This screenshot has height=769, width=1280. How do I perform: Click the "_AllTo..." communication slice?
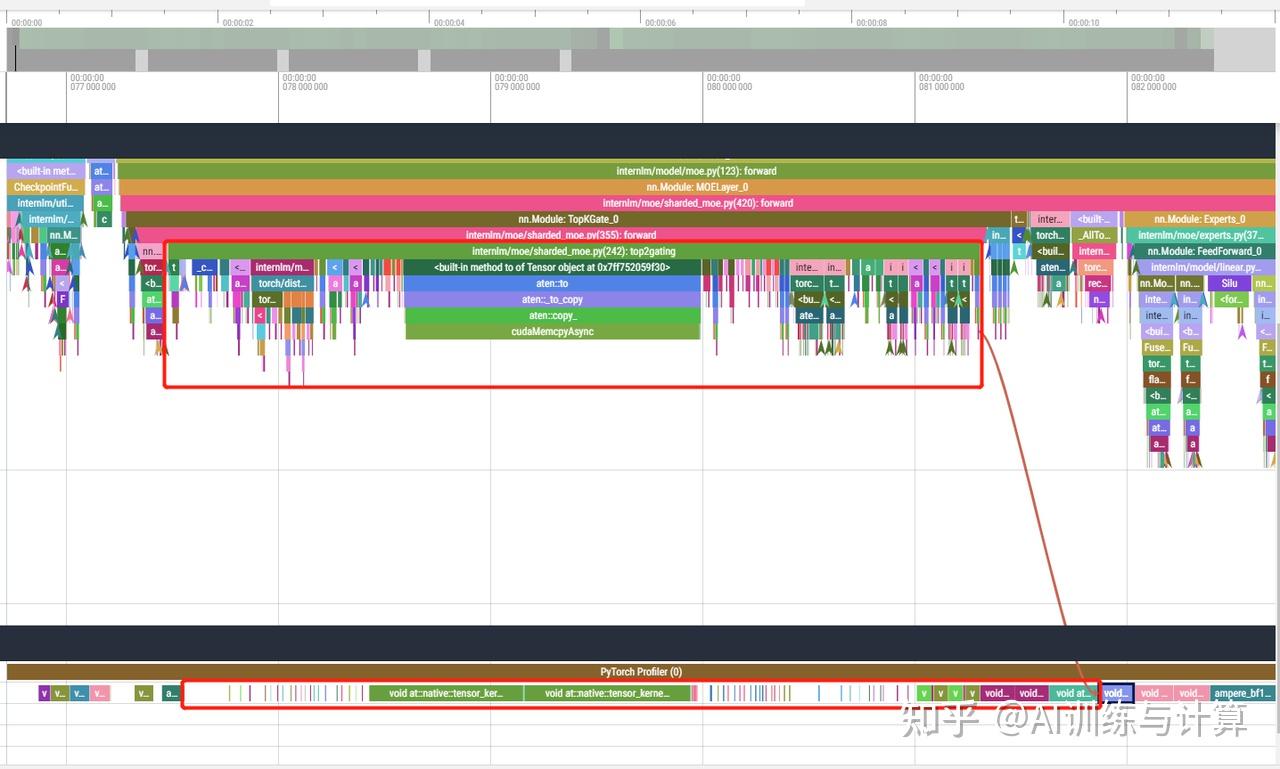[1093, 235]
